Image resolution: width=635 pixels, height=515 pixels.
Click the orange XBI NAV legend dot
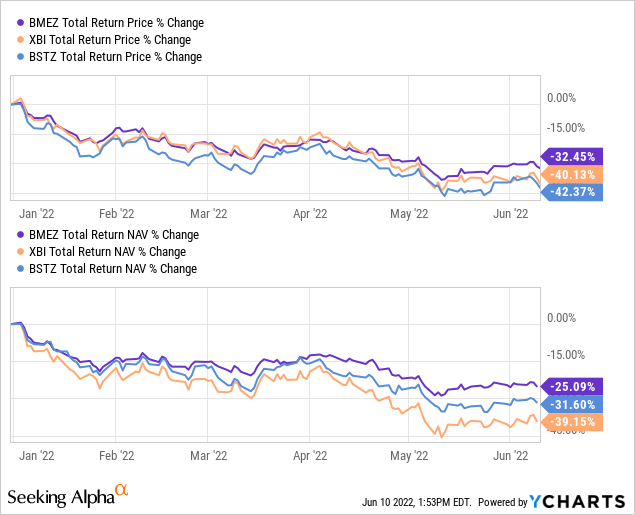20,252
